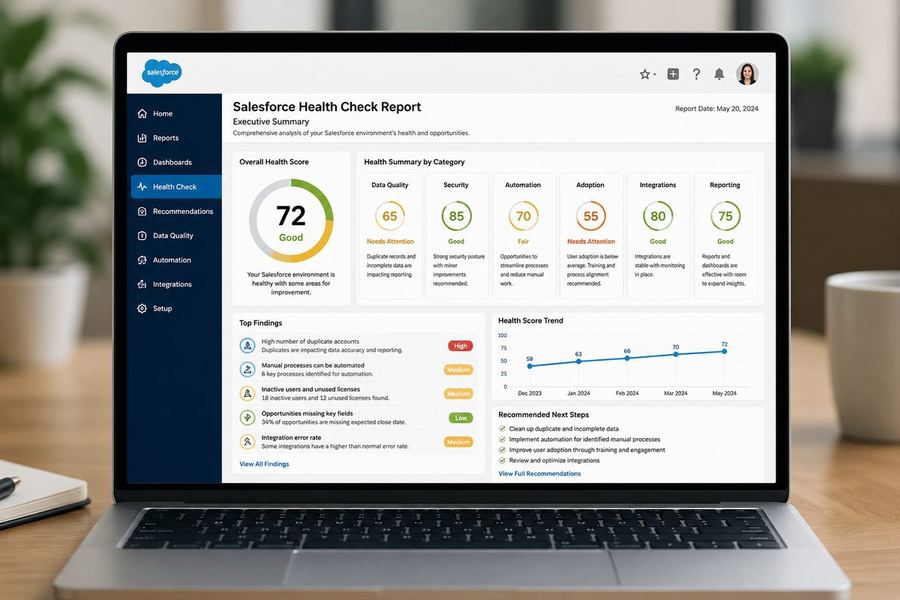Open the View All Findings link
The image size is (900, 600).
264,464
